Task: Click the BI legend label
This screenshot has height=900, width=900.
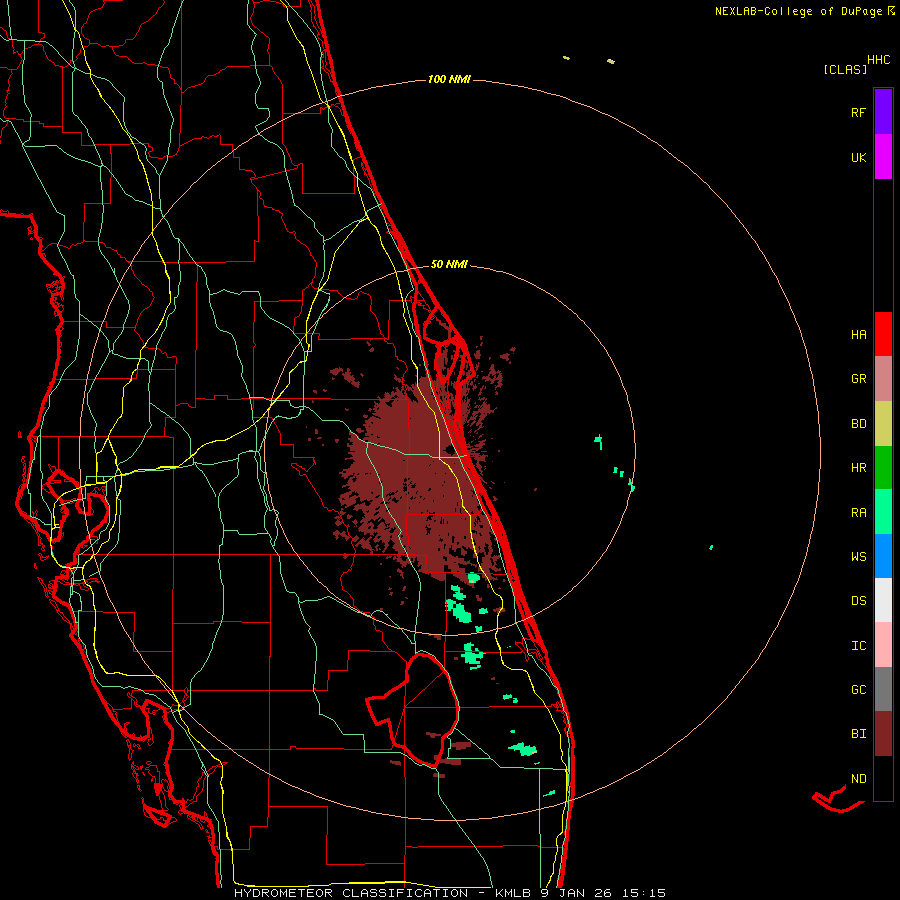Action: point(858,734)
